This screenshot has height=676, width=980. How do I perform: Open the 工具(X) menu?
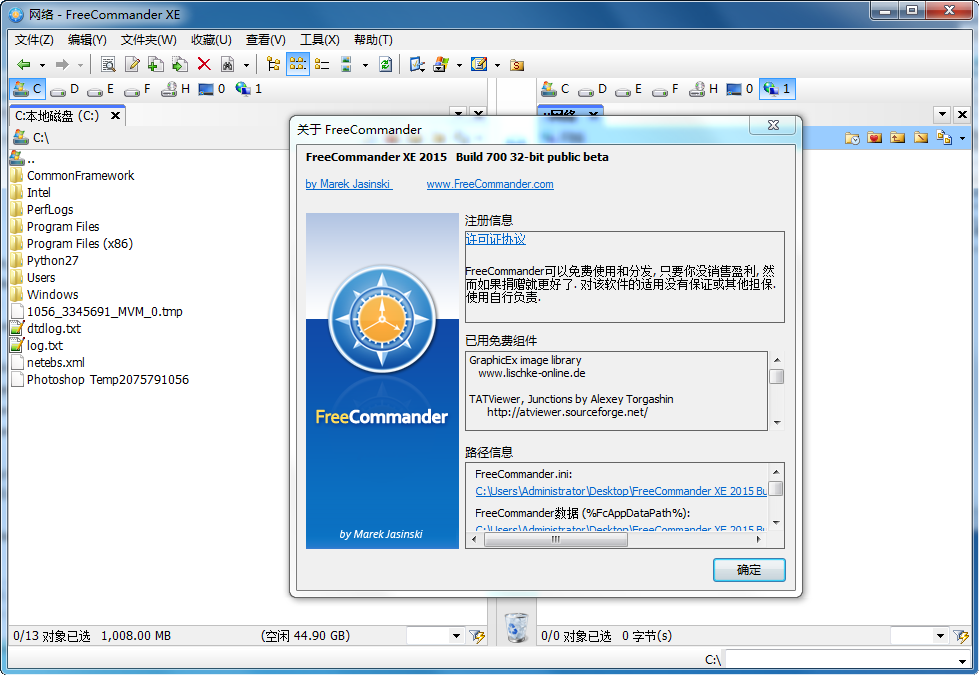click(319, 40)
